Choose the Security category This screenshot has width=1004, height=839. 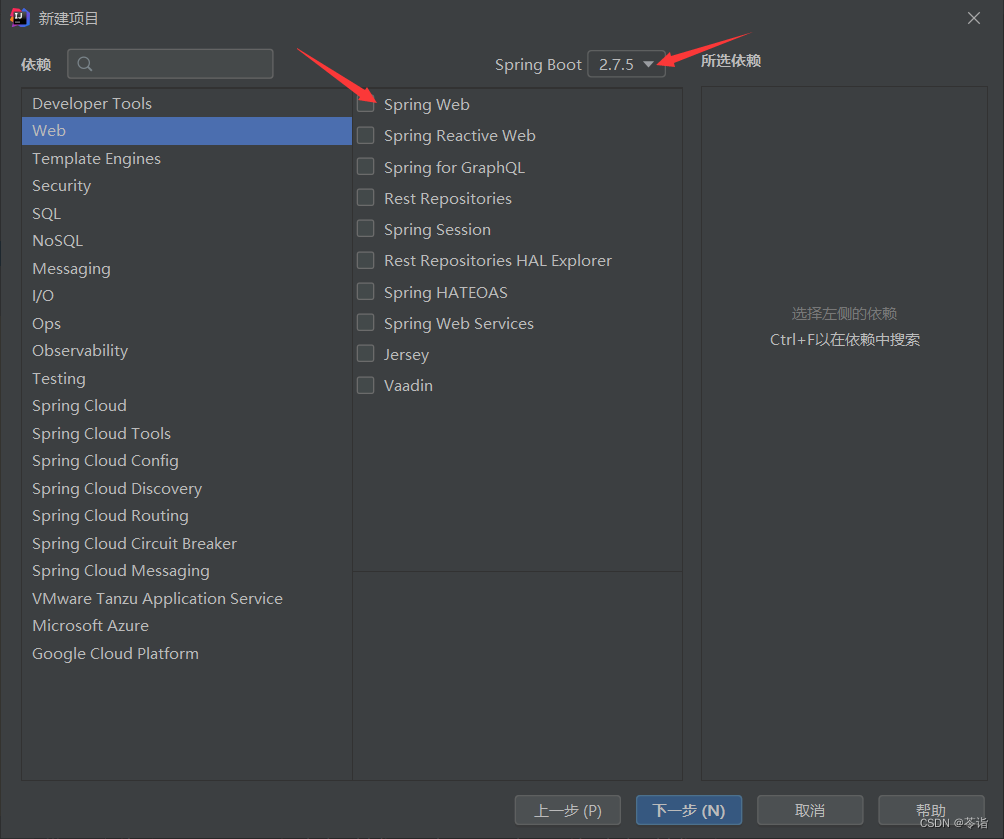[187, 186]
